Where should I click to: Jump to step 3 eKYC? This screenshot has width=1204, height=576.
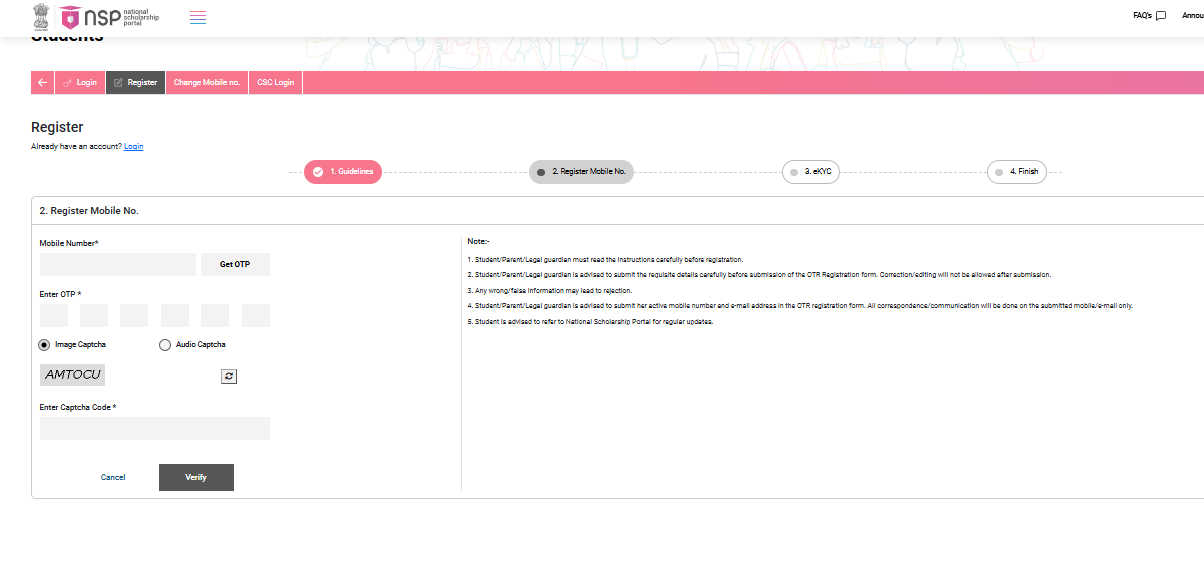[811, 172]
